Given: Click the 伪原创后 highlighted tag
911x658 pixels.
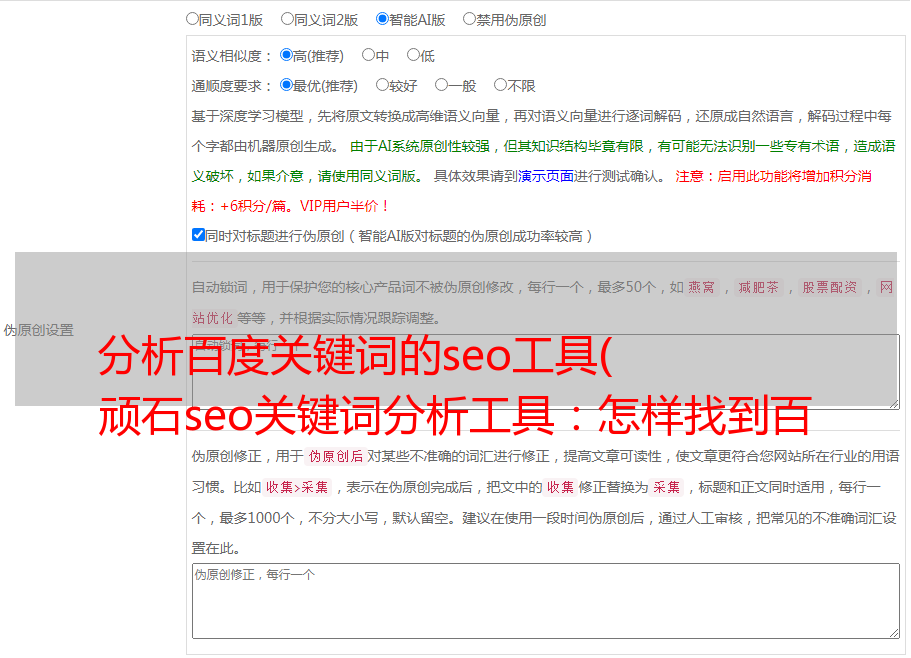Looking at the screenshot, I should 336,456.
